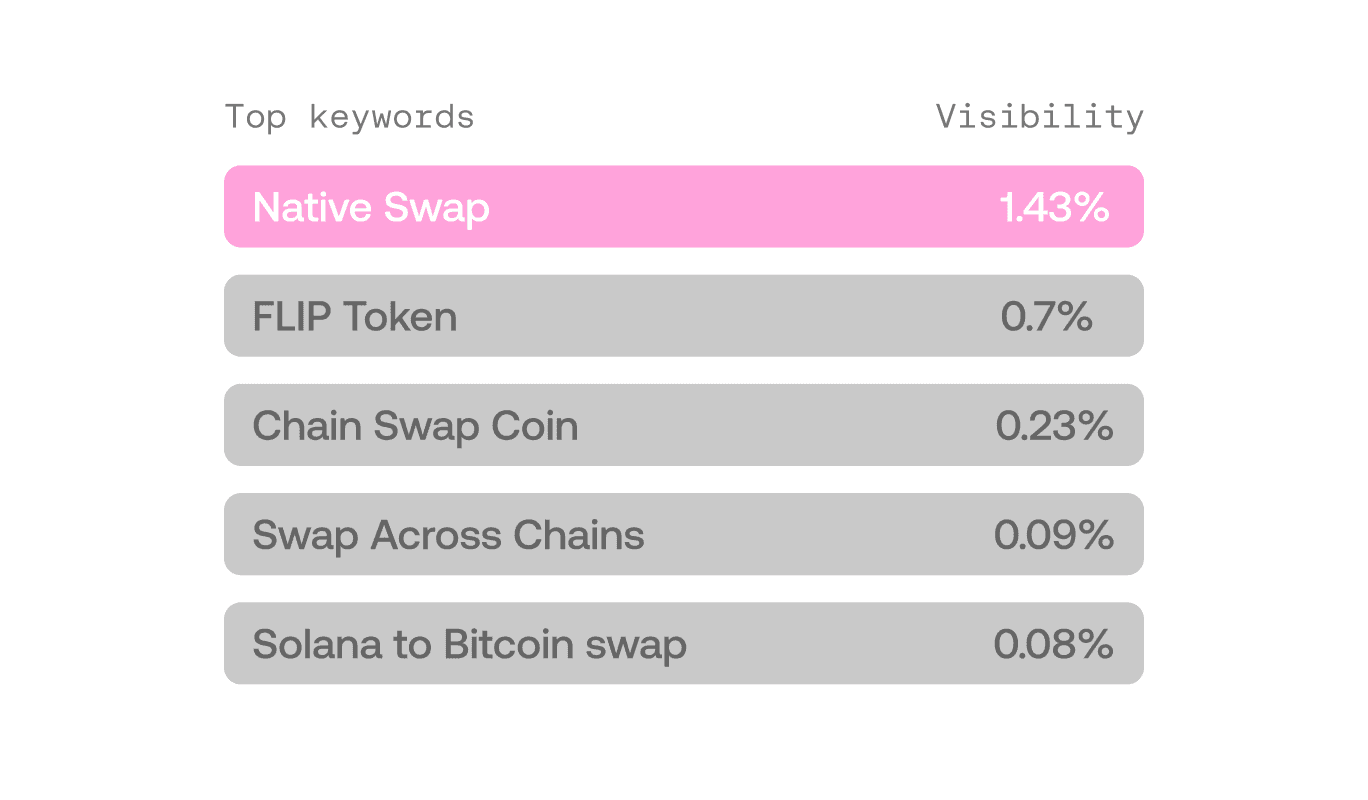Click the Native Swap keyword text
This screenshot has height=800, width=1368.
coord(371,208)
